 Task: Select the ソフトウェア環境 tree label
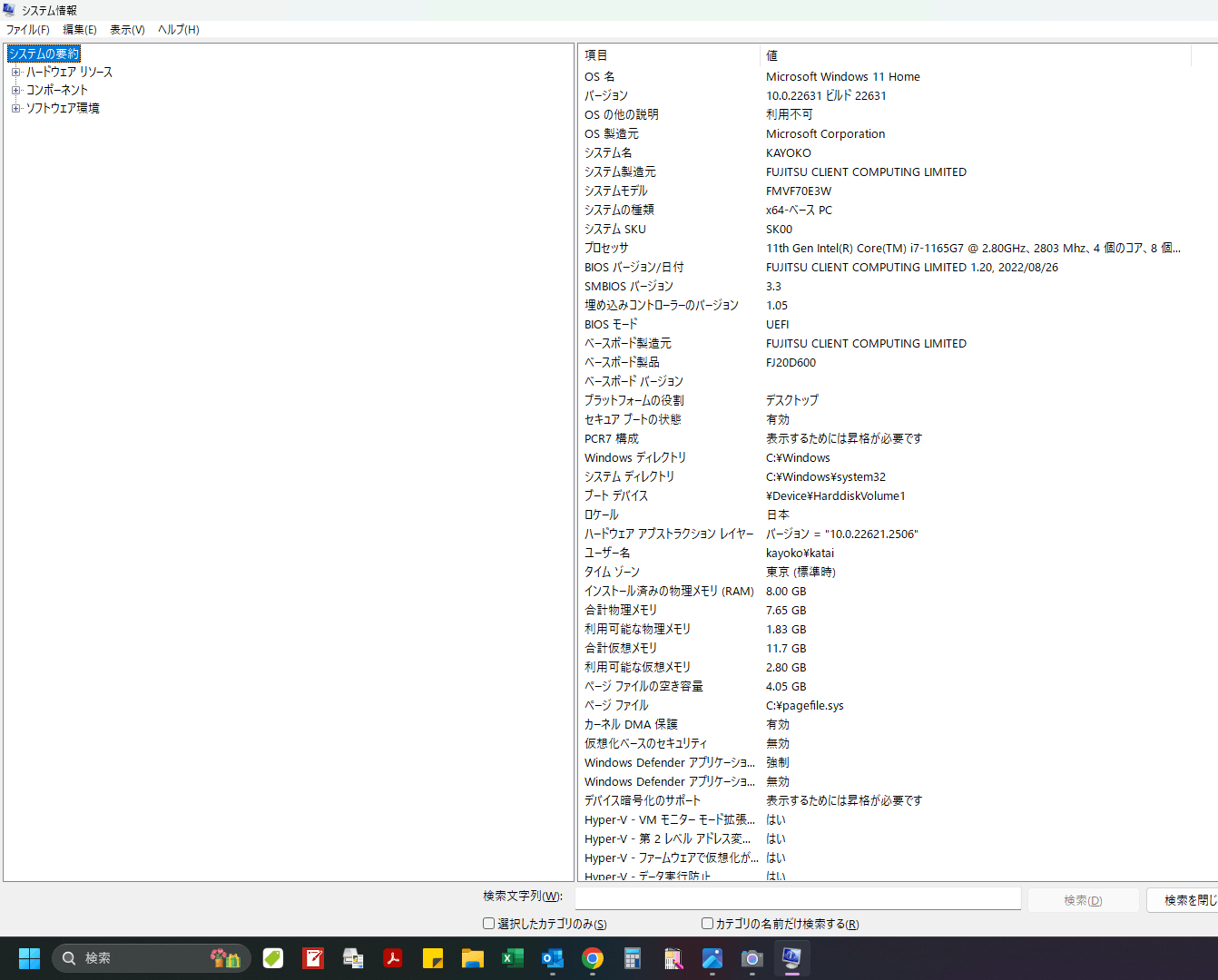63,108
